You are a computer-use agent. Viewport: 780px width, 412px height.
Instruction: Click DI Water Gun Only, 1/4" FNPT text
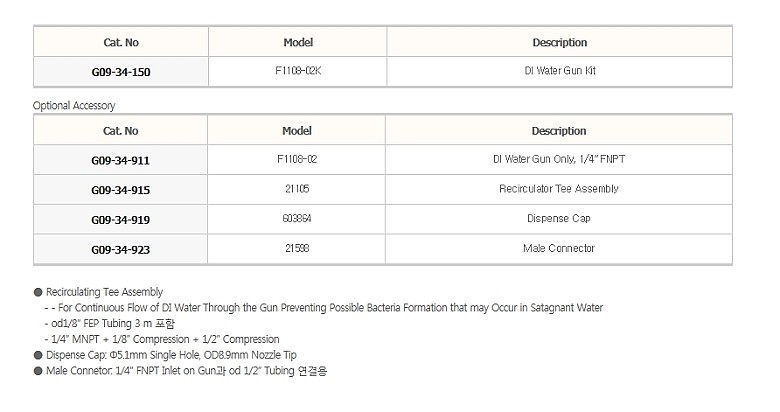[x=559, y=159]
